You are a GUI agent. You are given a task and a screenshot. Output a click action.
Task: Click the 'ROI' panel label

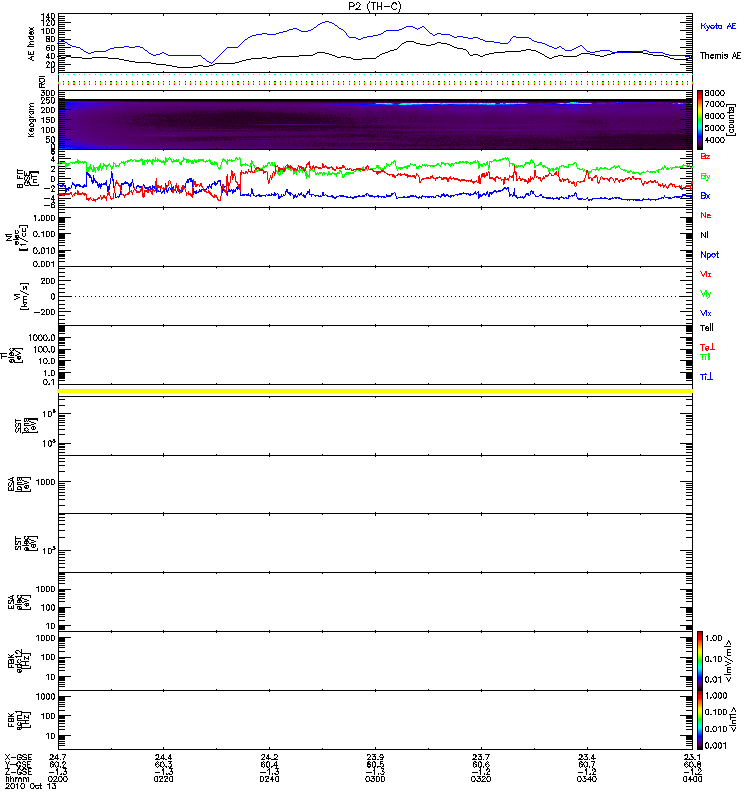click(x=42, y=81)
